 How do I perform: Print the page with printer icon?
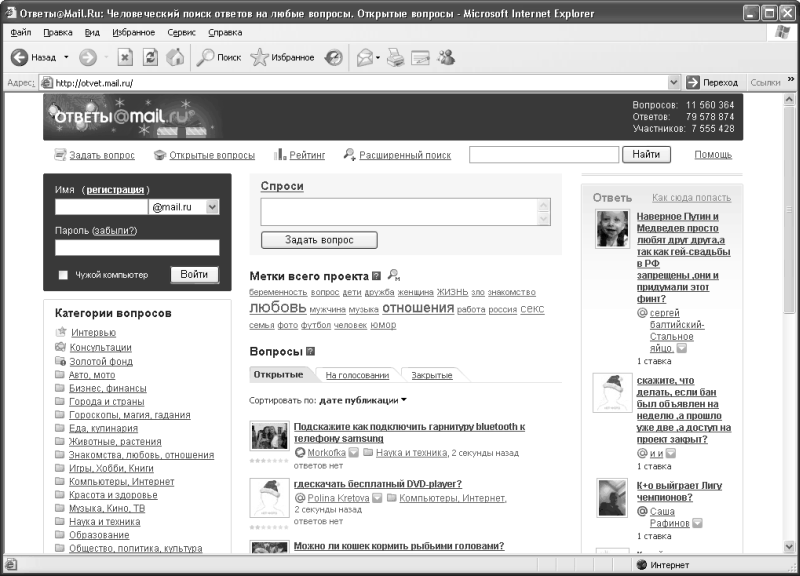pyautogui.click(x=395, y=58)
